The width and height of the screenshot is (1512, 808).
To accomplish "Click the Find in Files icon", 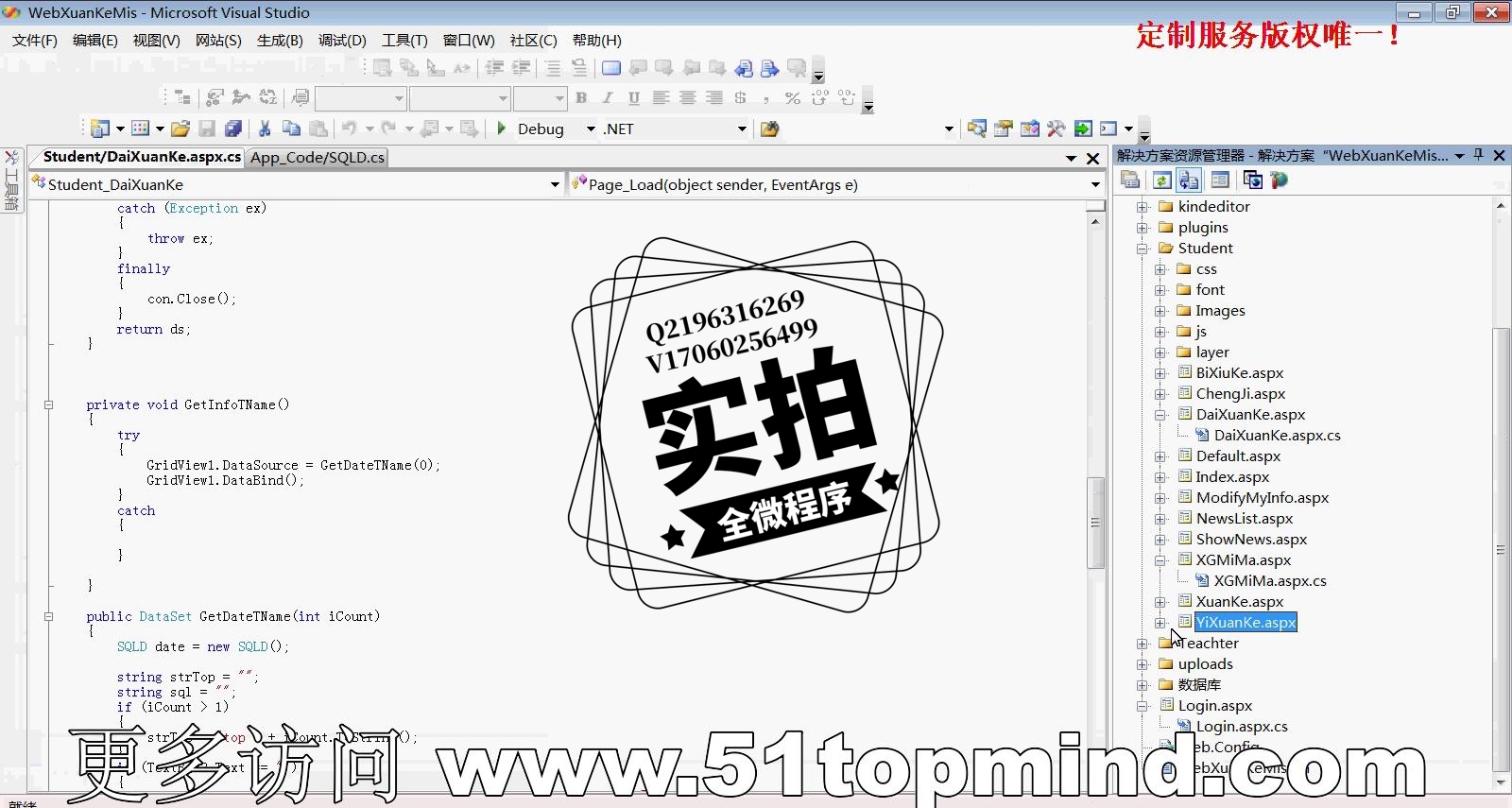I will tap(770, 129).
